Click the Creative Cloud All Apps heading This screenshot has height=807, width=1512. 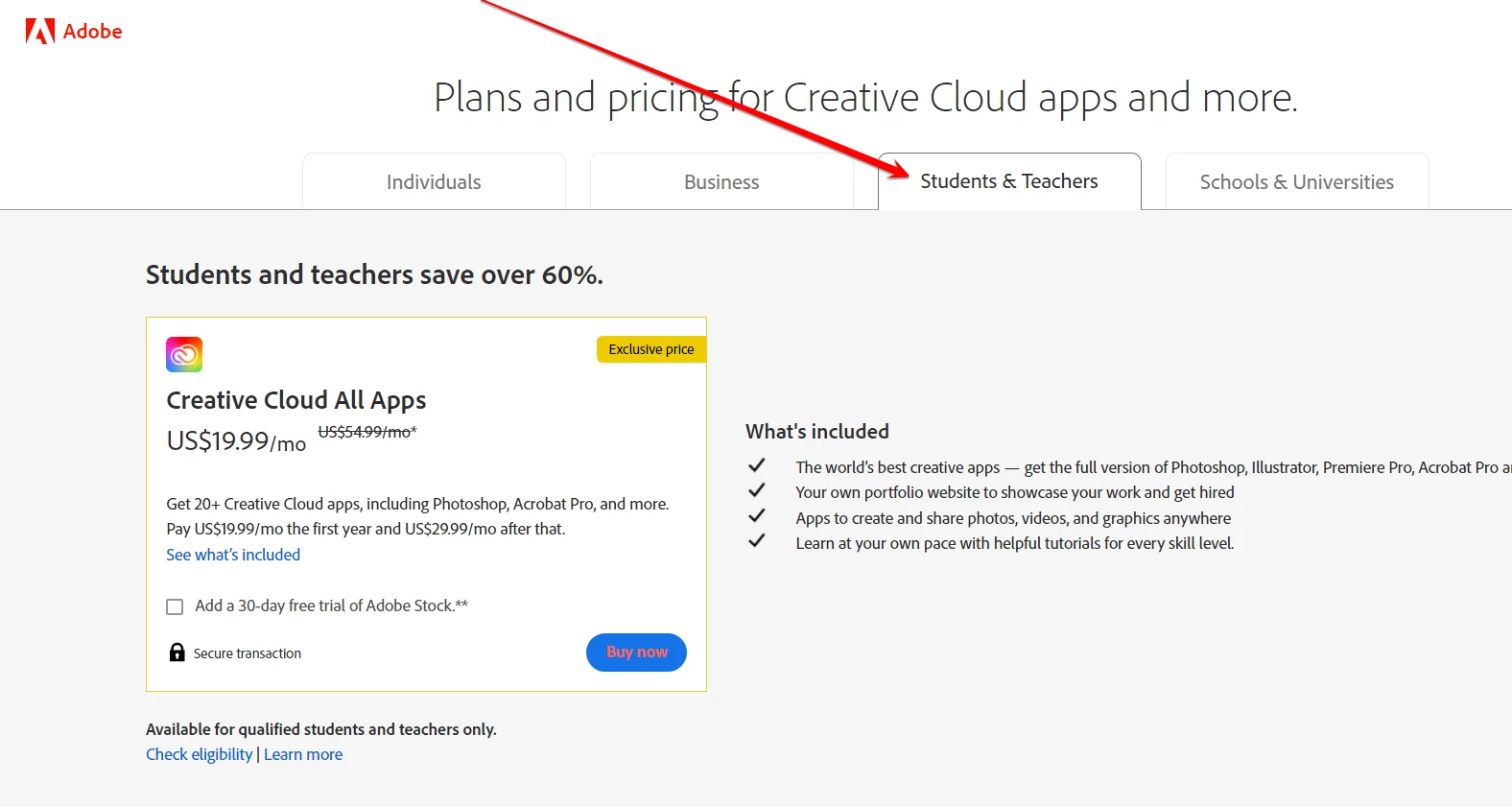(296, 400)
